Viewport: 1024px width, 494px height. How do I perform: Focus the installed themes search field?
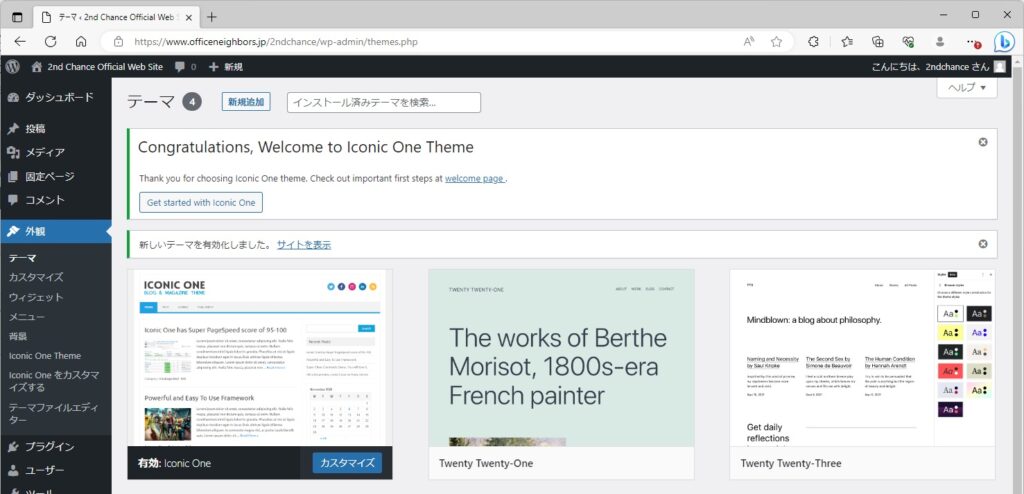[383, 102]
